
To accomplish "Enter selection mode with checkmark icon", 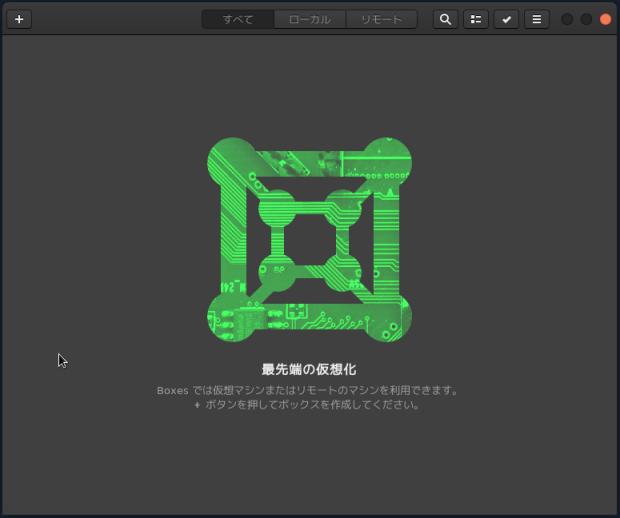I will [x=507, y=19].
